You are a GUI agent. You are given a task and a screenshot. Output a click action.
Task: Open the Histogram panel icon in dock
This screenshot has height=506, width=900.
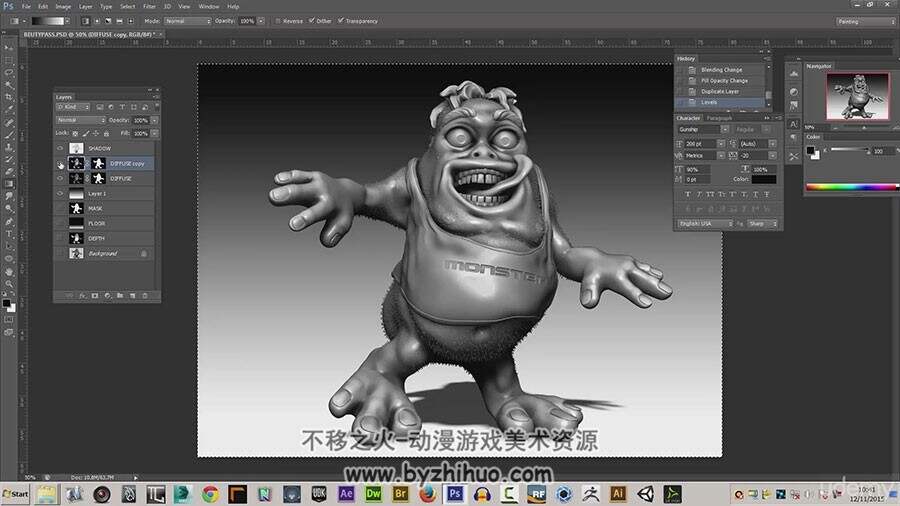tap(793, 73)
